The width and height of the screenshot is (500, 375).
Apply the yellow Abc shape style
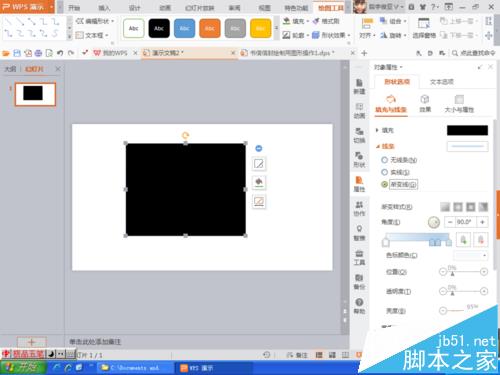click(260, 28)
